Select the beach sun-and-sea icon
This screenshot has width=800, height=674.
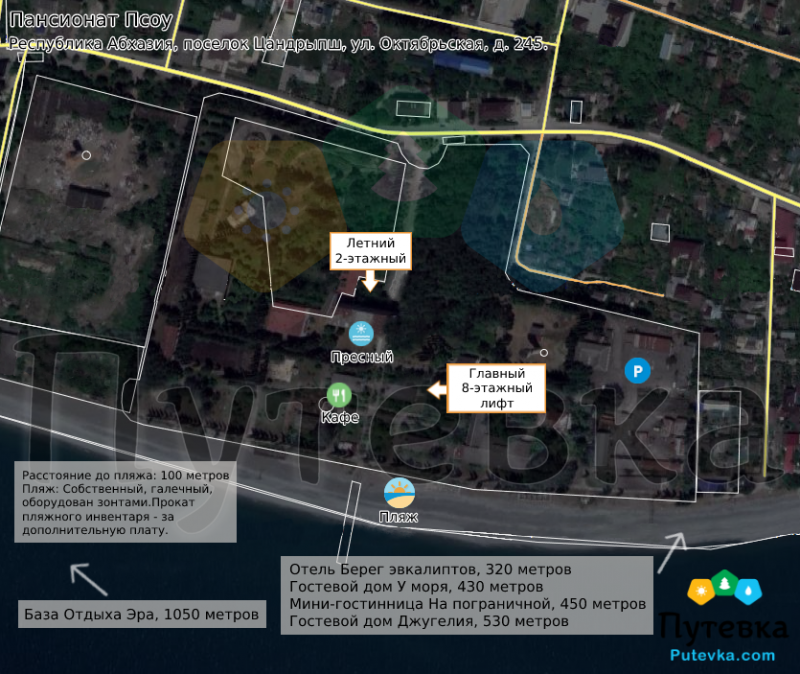(399, 492)
